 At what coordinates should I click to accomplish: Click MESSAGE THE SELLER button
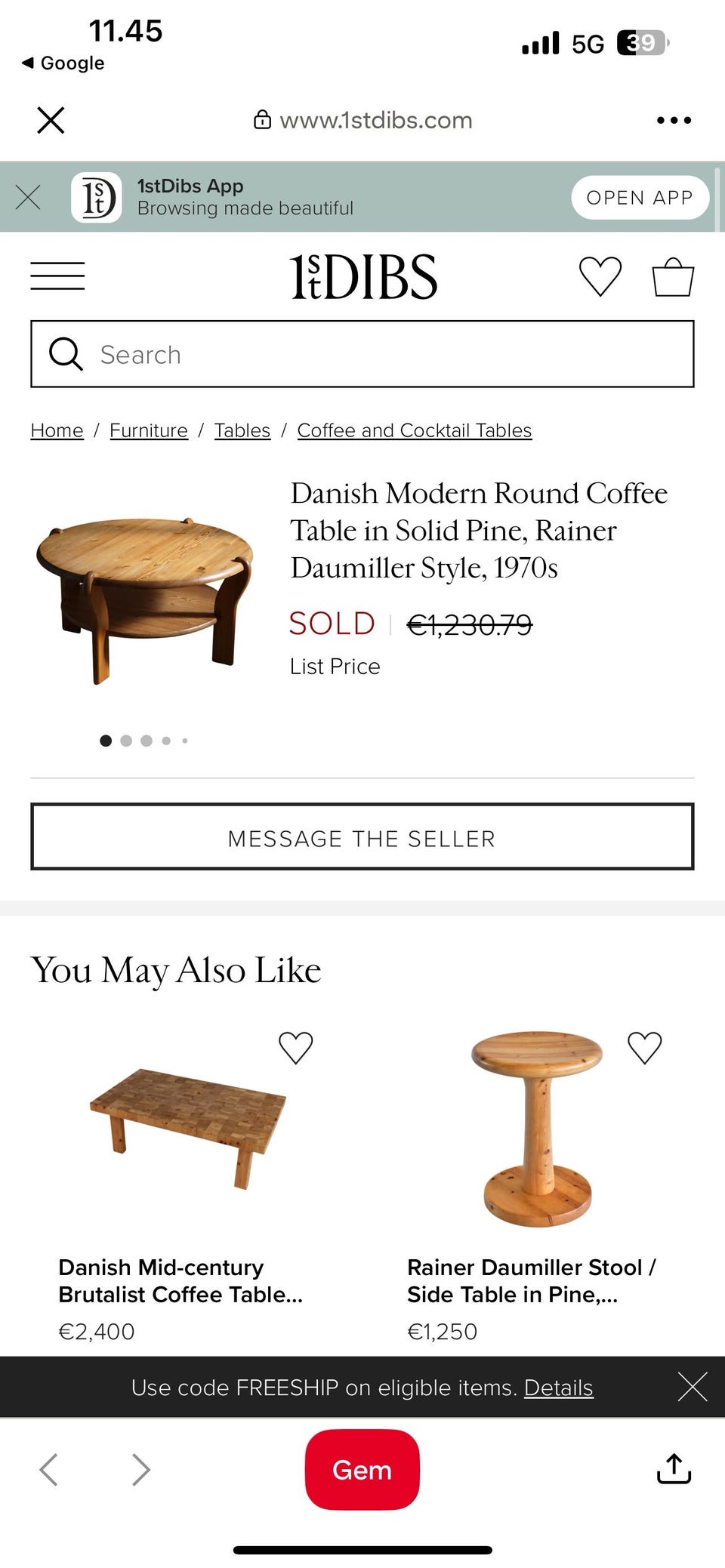[x=362, y=836]
